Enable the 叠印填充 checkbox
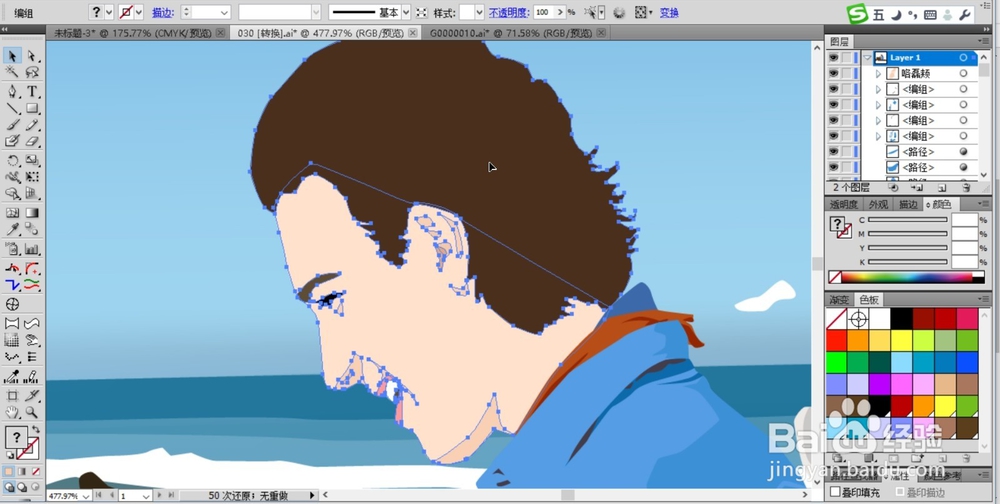Image resolution: width=1000 pixels, height=504 pixels. coord(835,492)
